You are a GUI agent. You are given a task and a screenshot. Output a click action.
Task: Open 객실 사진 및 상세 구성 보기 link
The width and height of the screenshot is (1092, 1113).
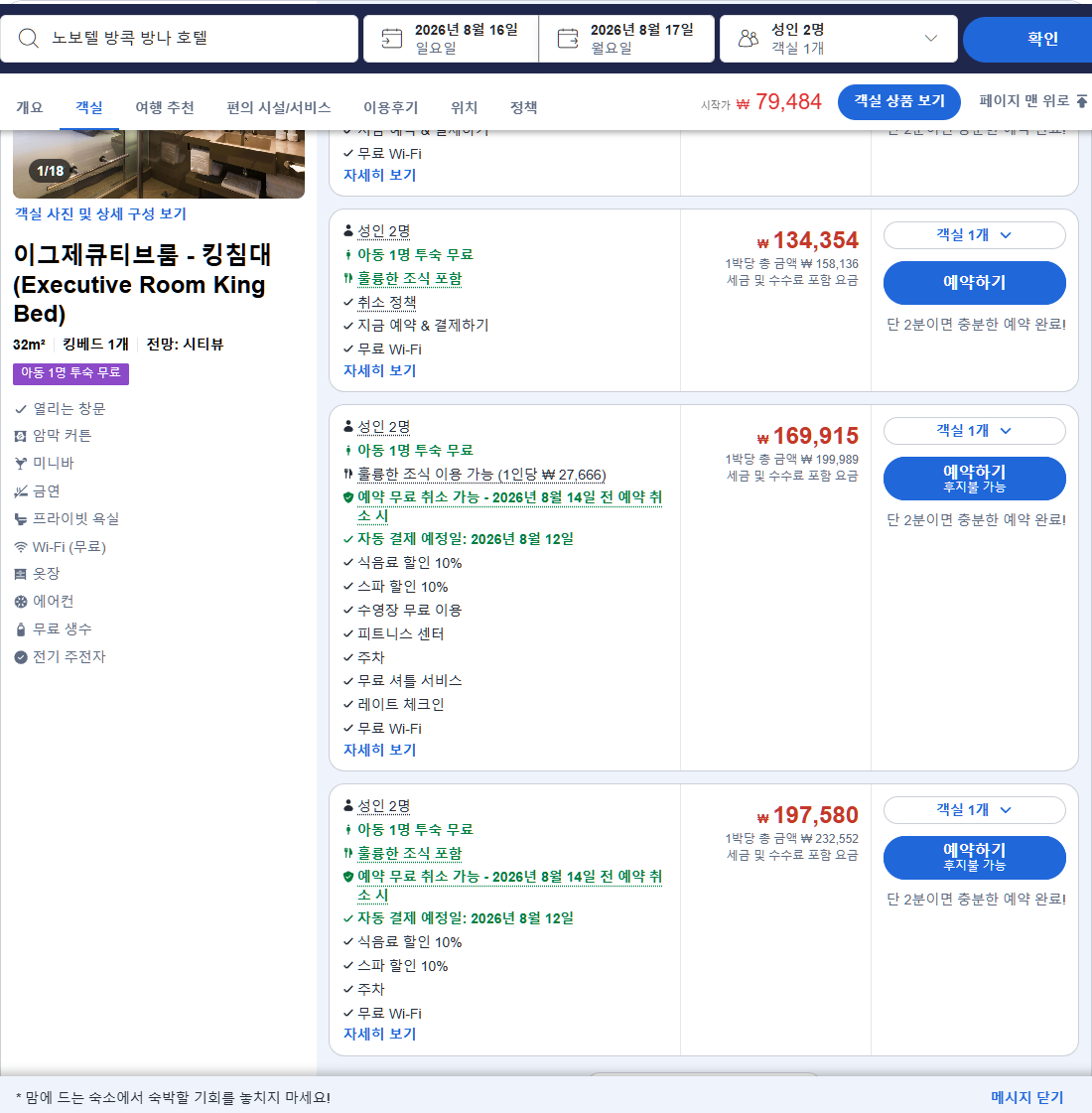click(x=100, y=213)
